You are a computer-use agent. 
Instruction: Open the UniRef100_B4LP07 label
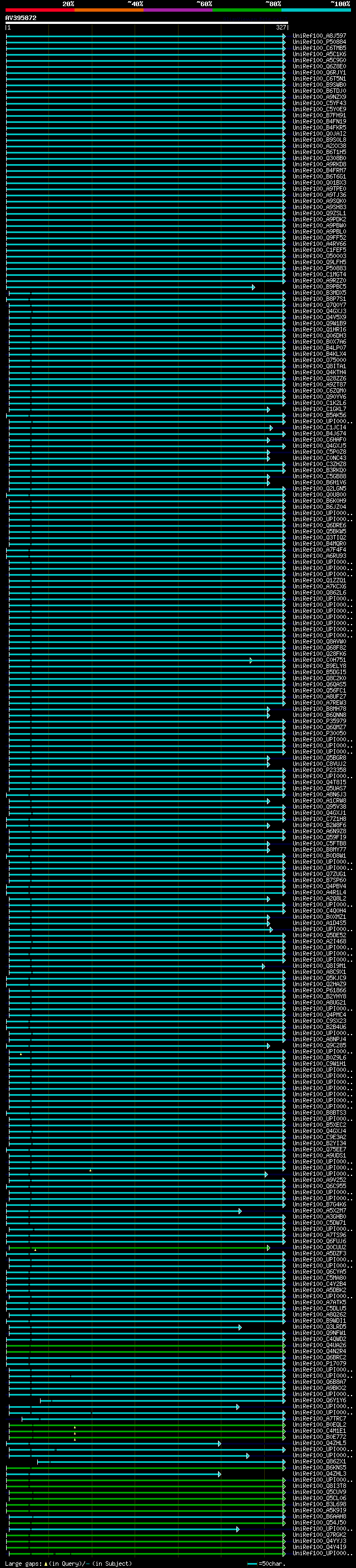pyautogui.click(x=319, y=348)
